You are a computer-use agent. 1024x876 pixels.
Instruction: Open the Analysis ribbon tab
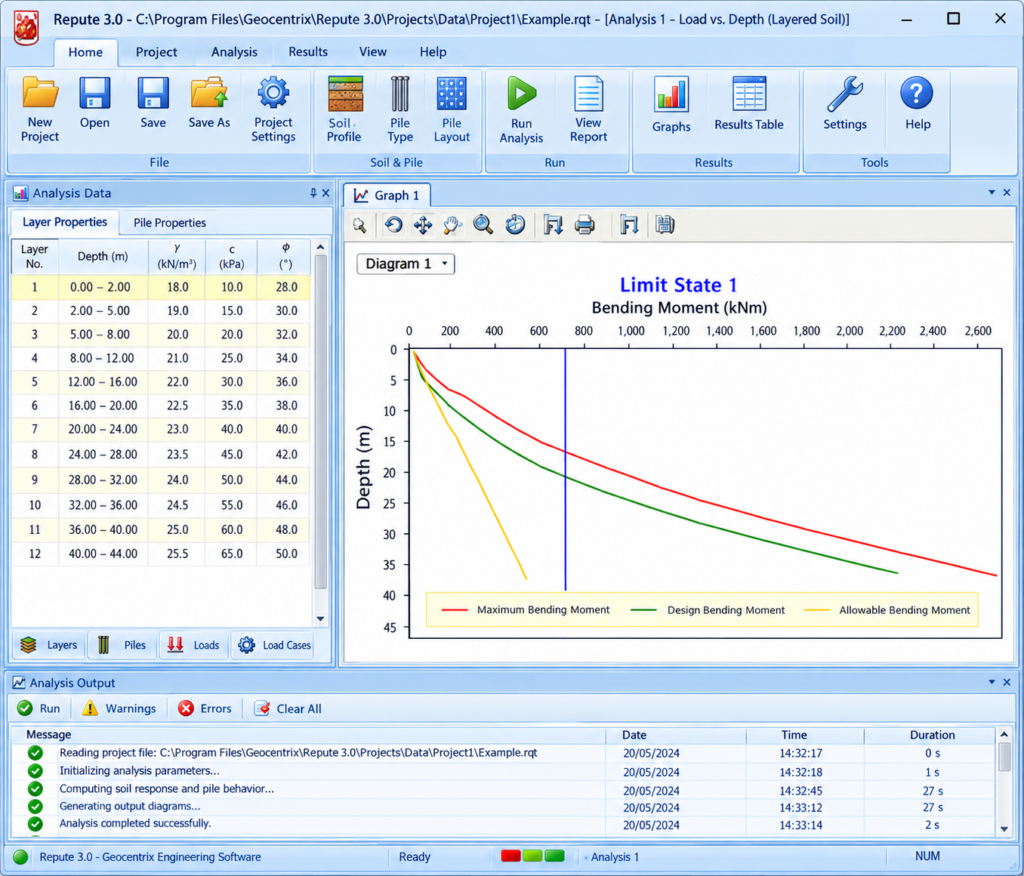pyautogui.click(x=234, y=52)
